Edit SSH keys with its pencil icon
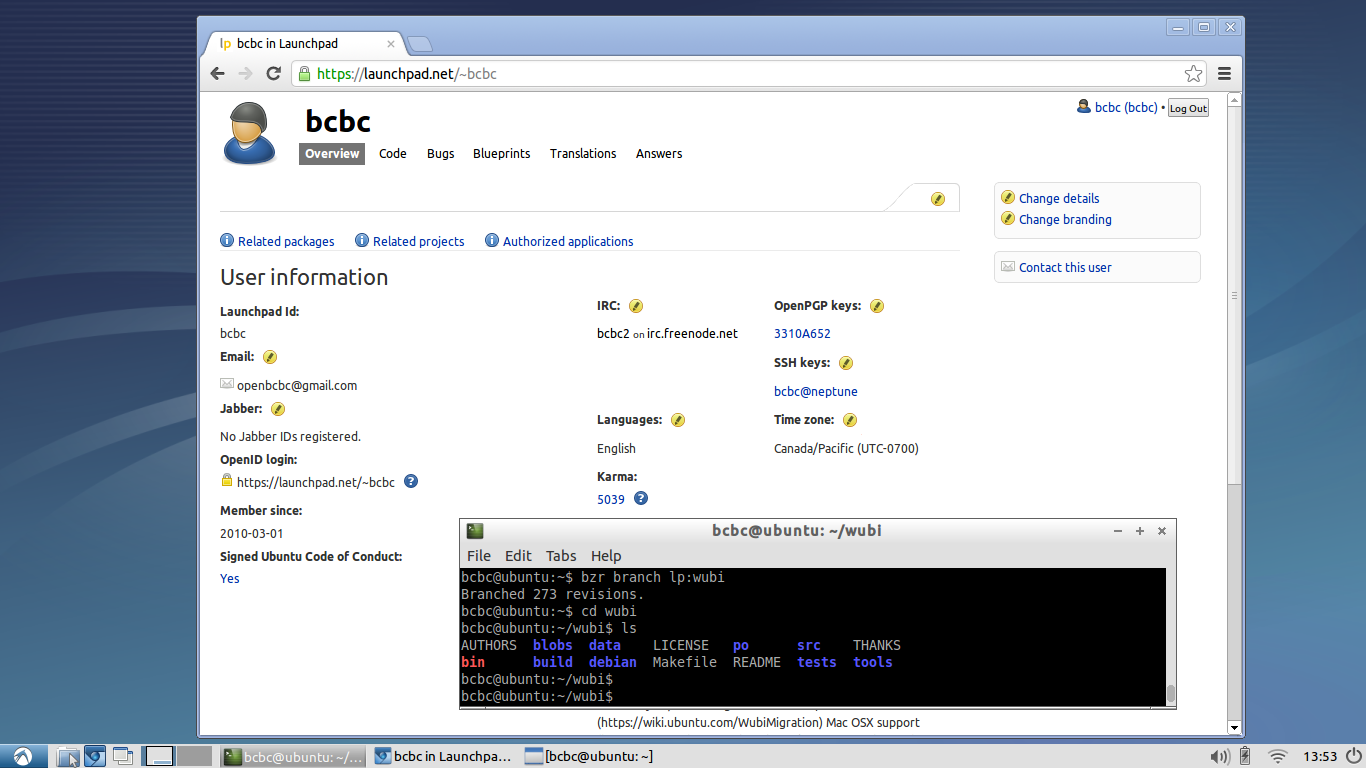The height and width of the screenshot is (768, 1366). (x=846, y=363)
